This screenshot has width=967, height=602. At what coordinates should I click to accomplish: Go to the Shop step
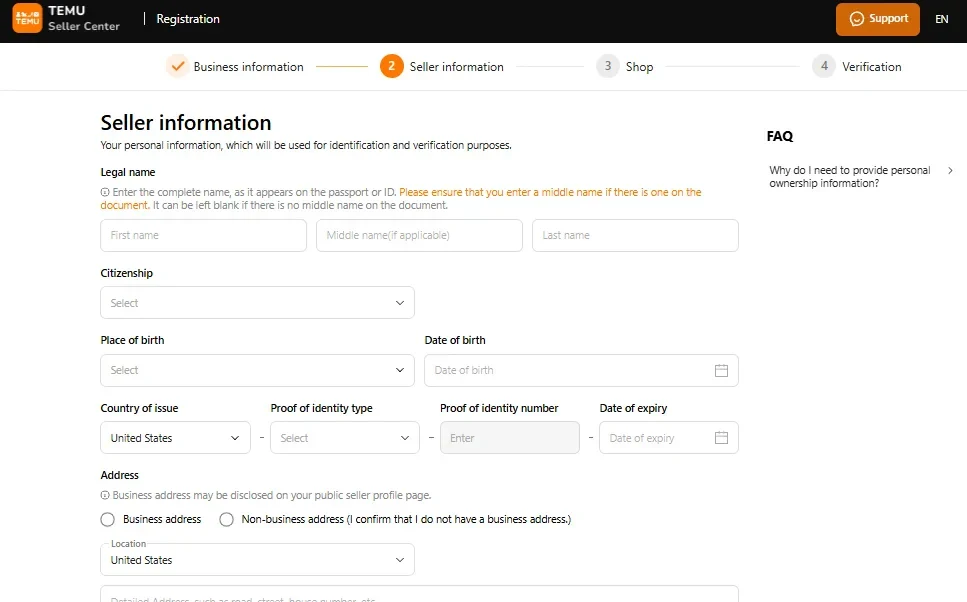coord(624,66)
